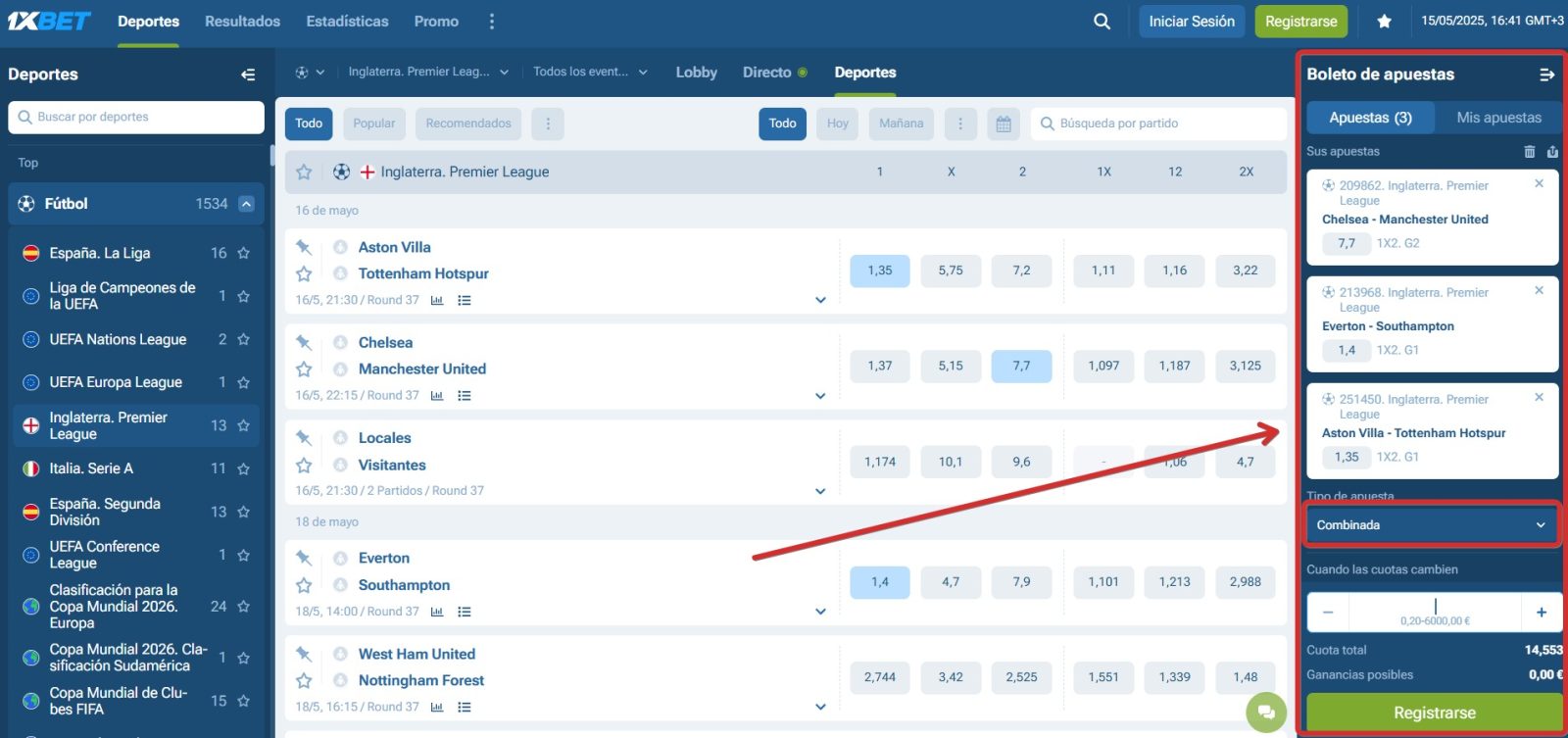The height and width of the screenshot is (738, 1568).
Task: Click the 1XBET logo
Action: click(x=49, y=21)
